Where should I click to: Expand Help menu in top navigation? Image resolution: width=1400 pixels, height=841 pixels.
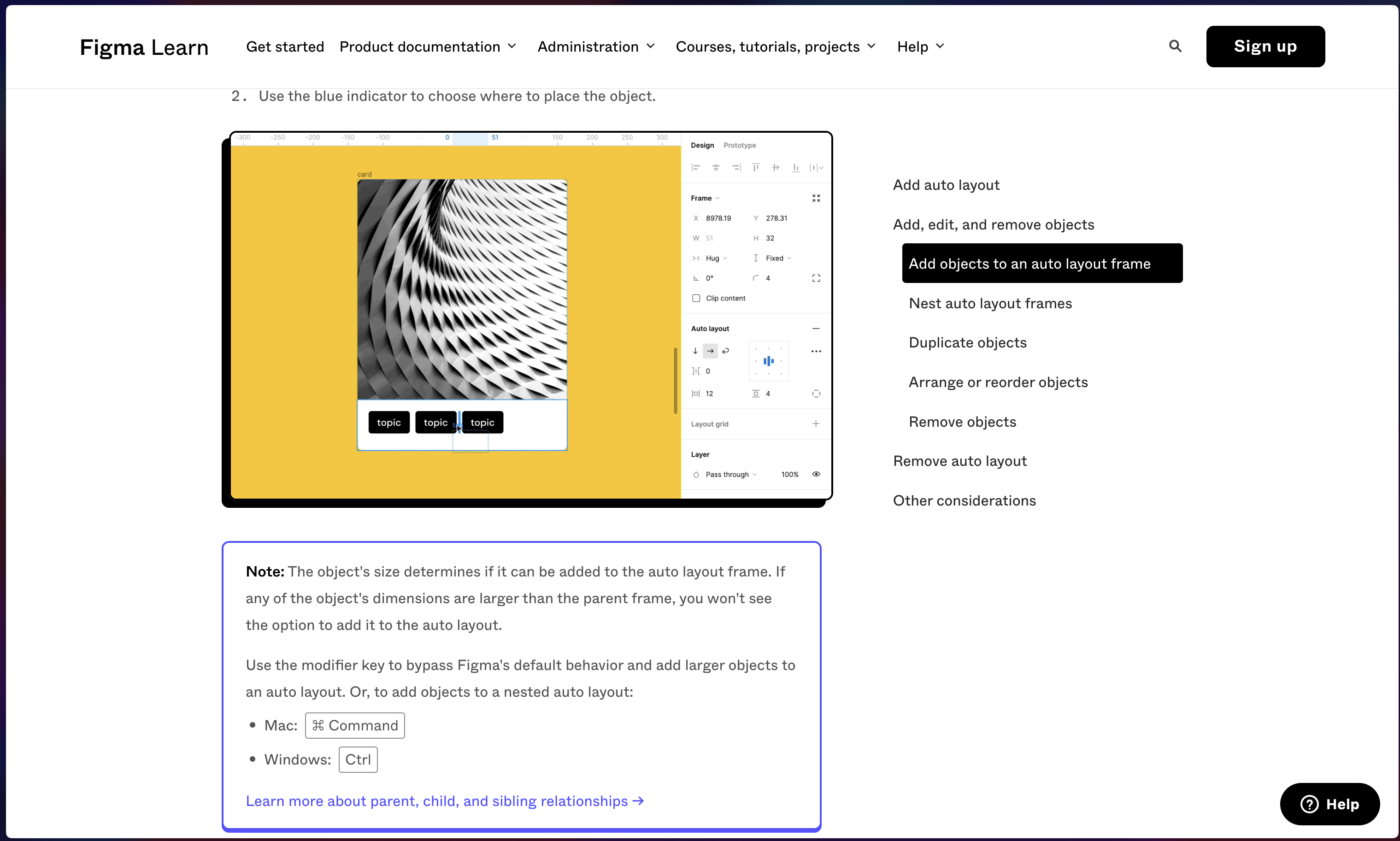tap(921, 47)
